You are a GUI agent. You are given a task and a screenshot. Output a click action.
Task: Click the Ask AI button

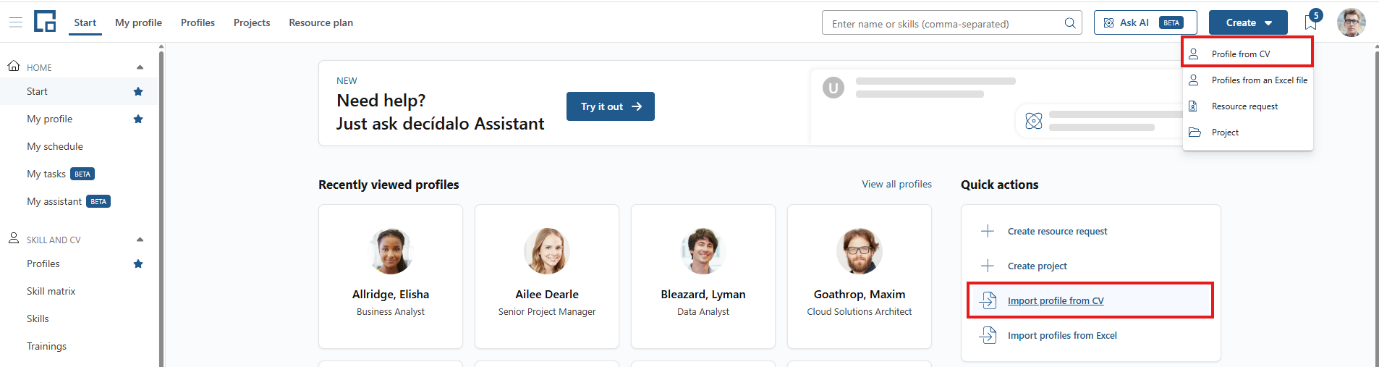point(1145,22)
